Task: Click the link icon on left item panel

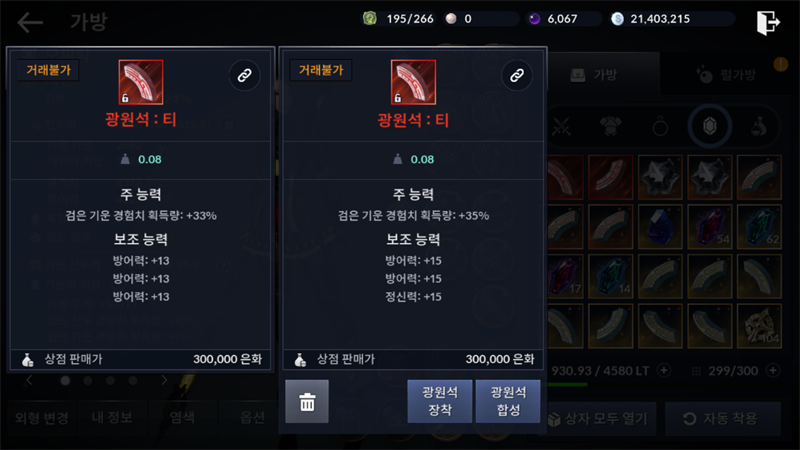Action: pos(244,76)
